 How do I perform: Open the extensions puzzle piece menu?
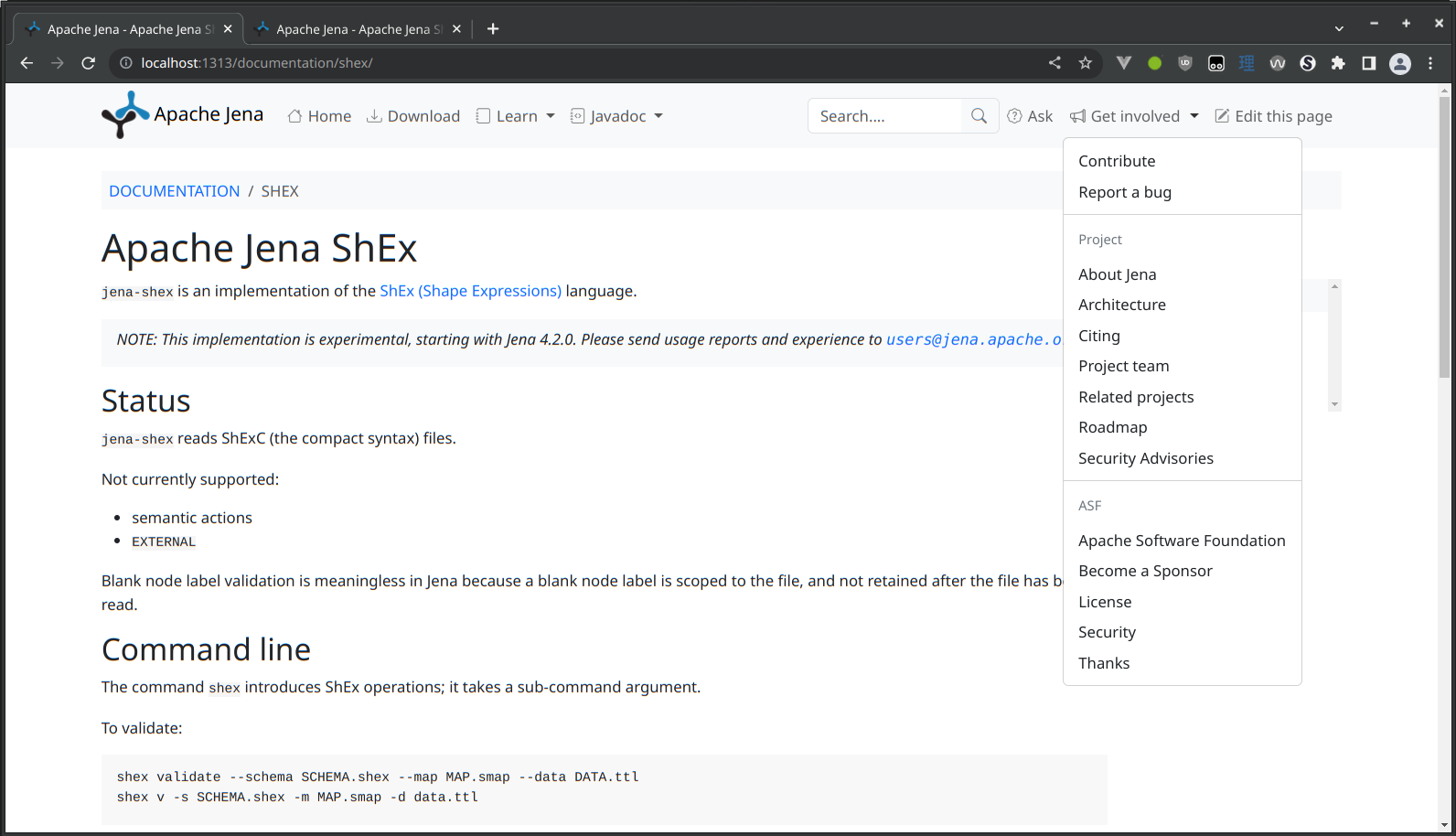1338,63
